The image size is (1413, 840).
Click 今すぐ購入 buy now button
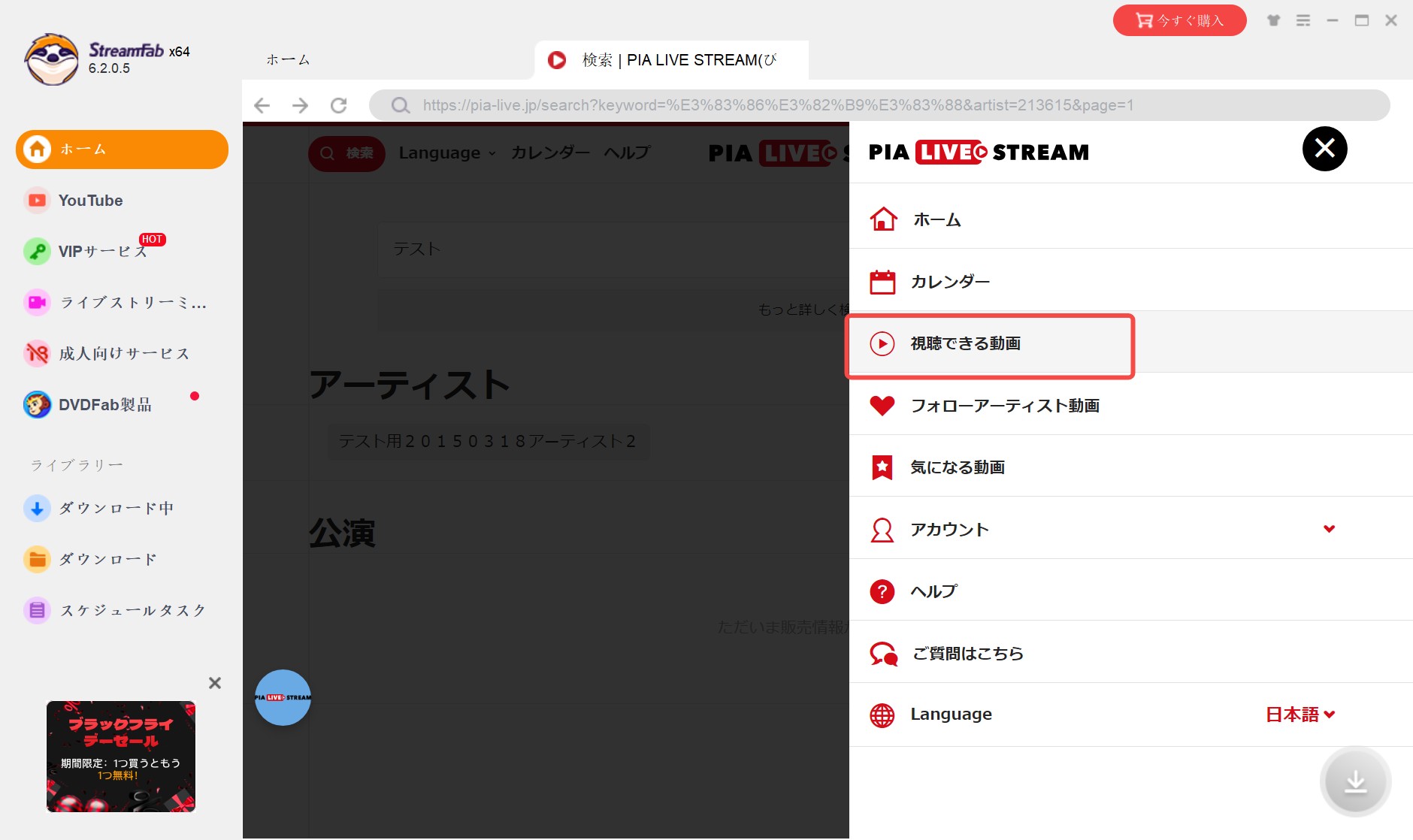point(1179,20)
